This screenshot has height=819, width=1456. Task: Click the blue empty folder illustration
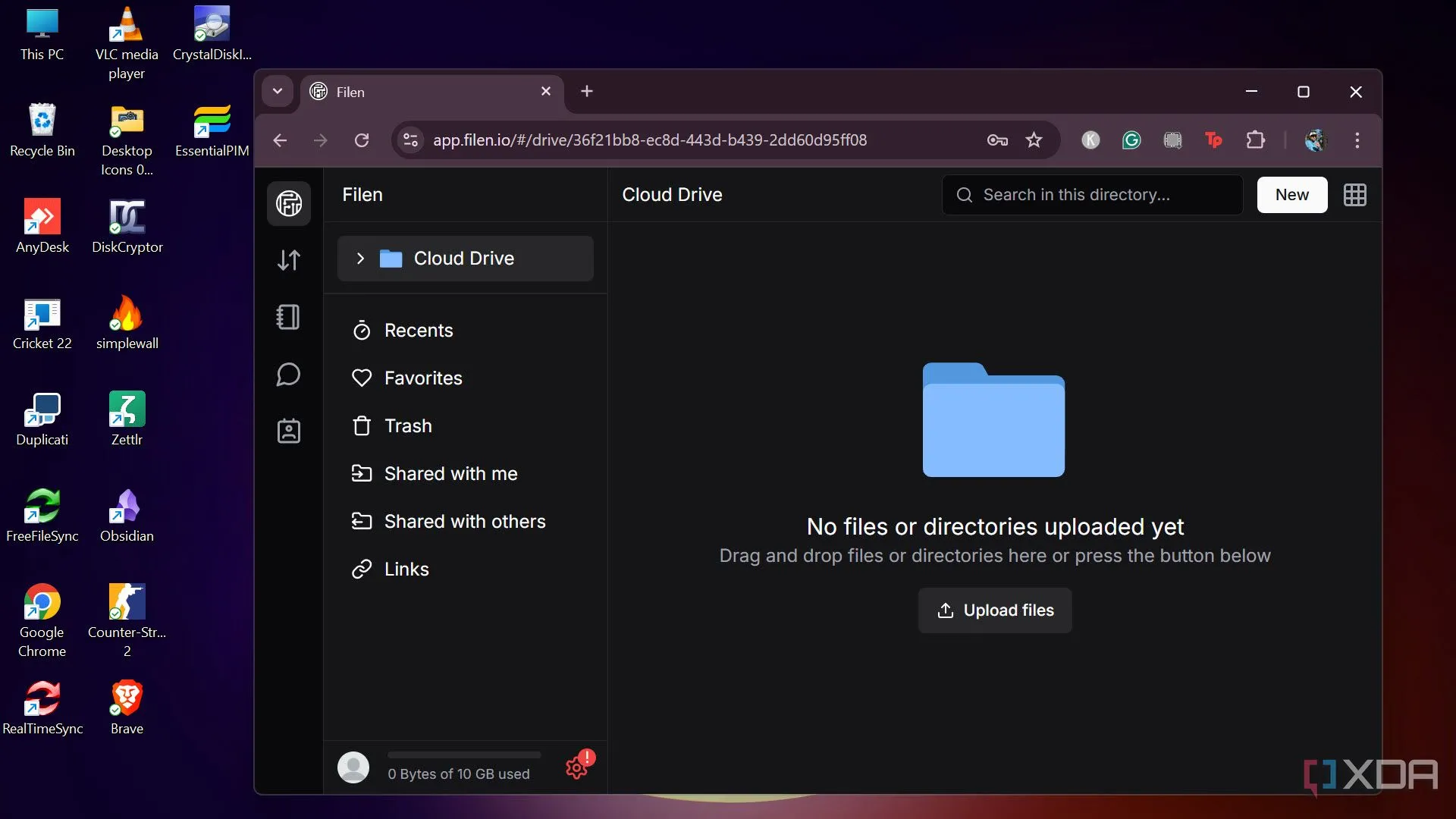click(x=994, y=419)
